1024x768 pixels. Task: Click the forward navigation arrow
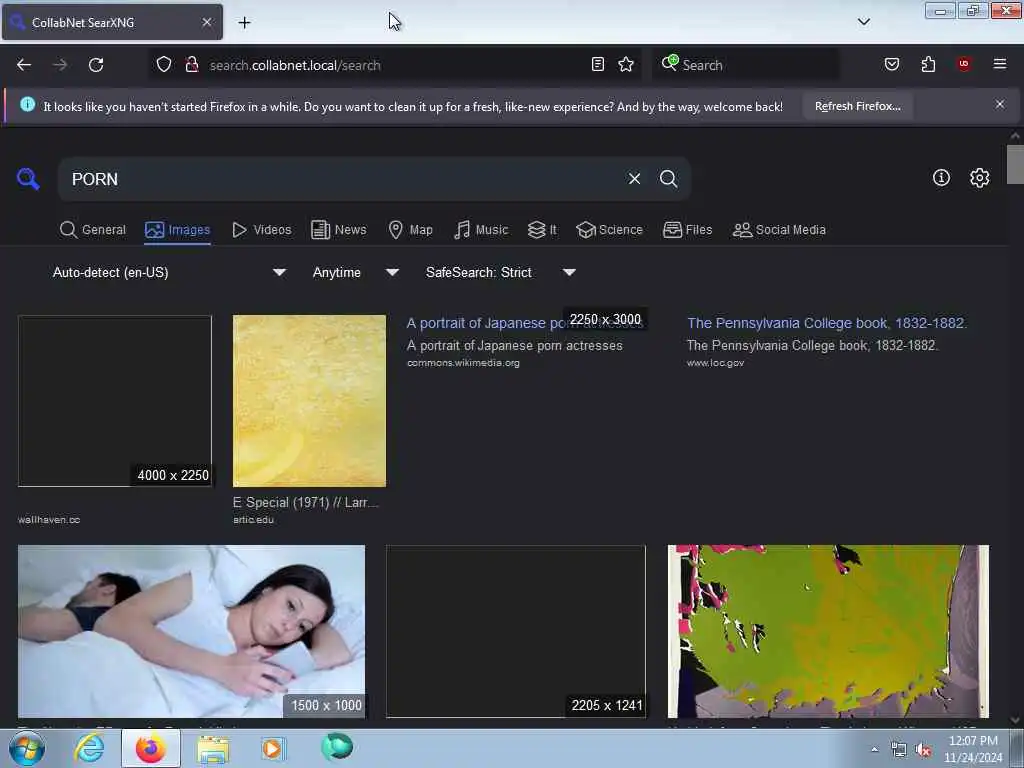coord(60,65)
